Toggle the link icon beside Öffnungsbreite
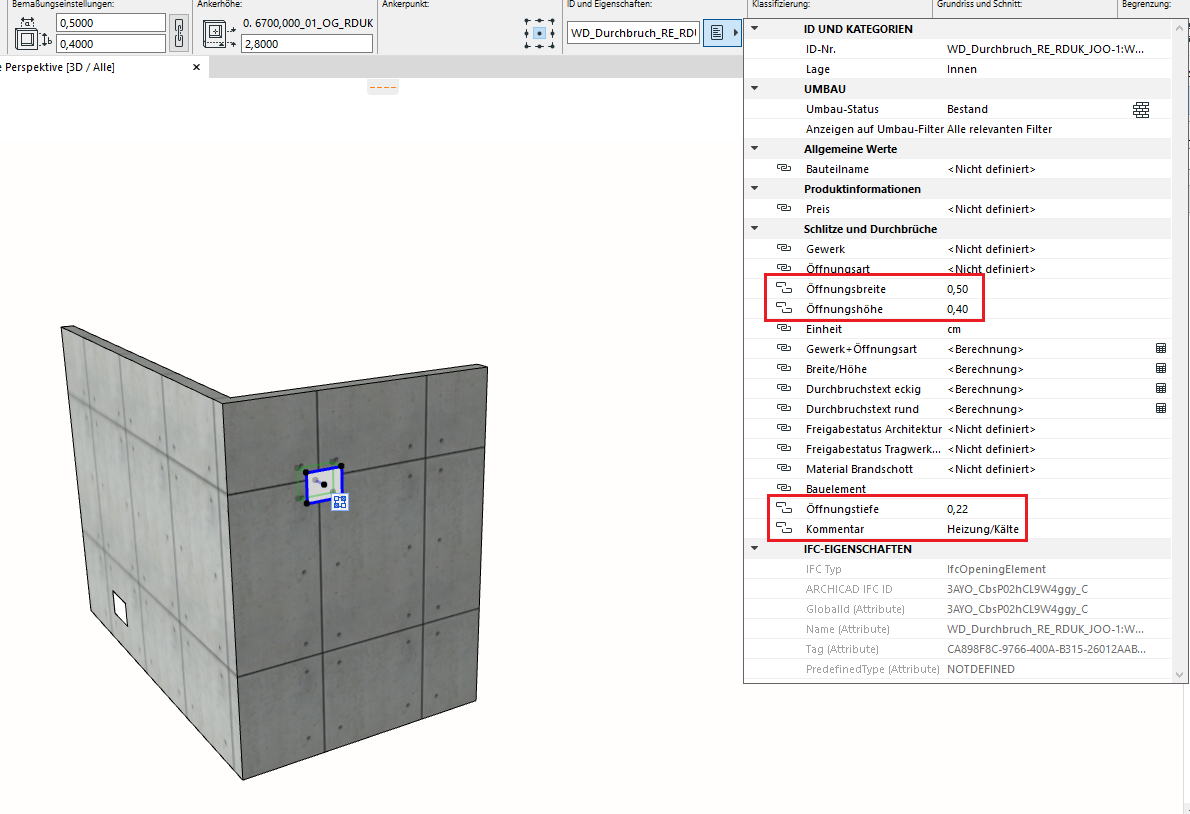Viewport: 1190px width, 814px height. (x=784, y=289)
